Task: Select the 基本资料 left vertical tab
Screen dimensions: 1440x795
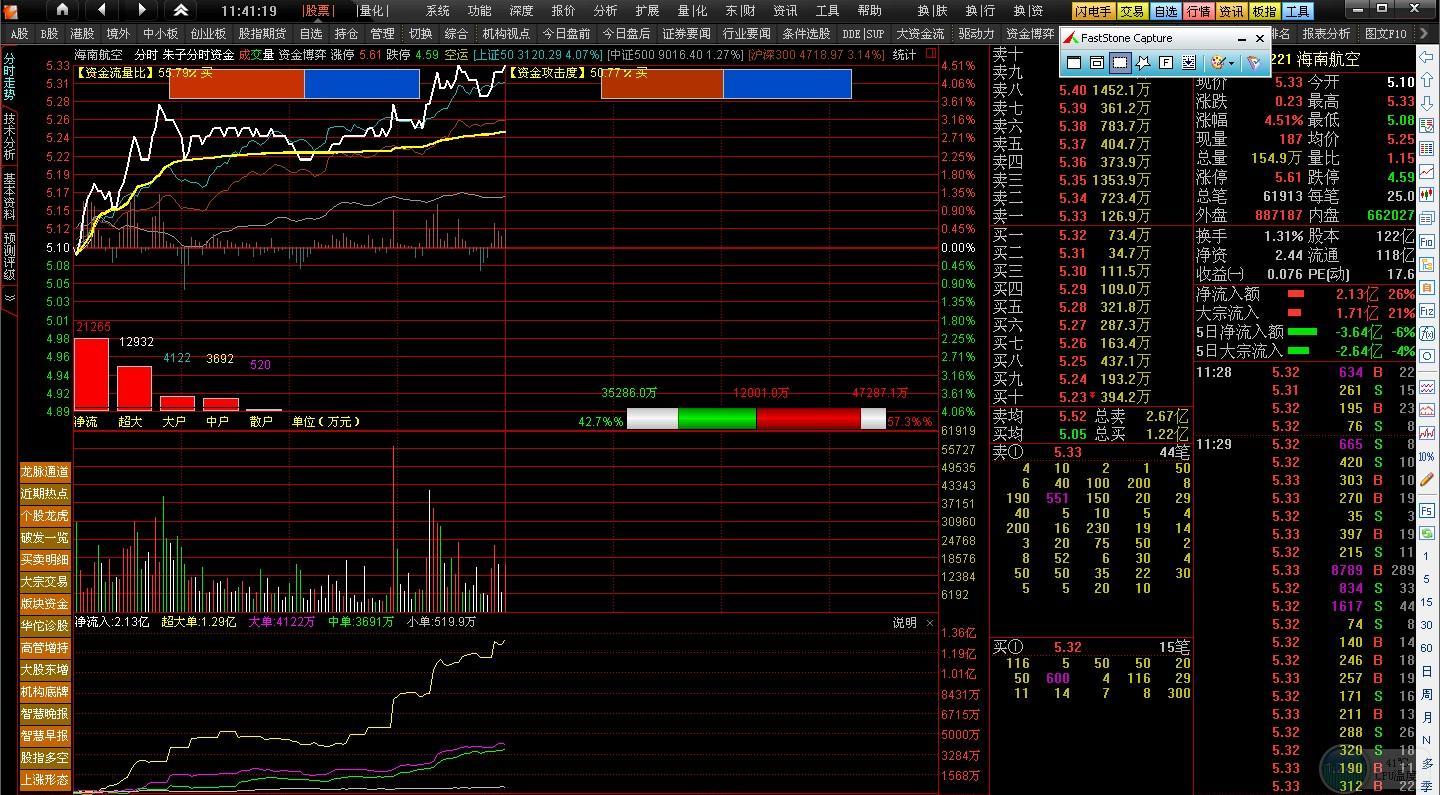Action: coord(9,196)
